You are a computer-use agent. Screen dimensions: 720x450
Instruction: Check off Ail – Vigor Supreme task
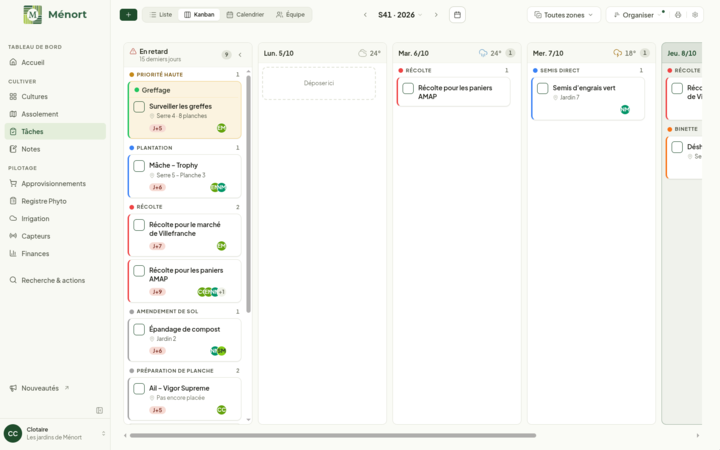coord(139,388)
